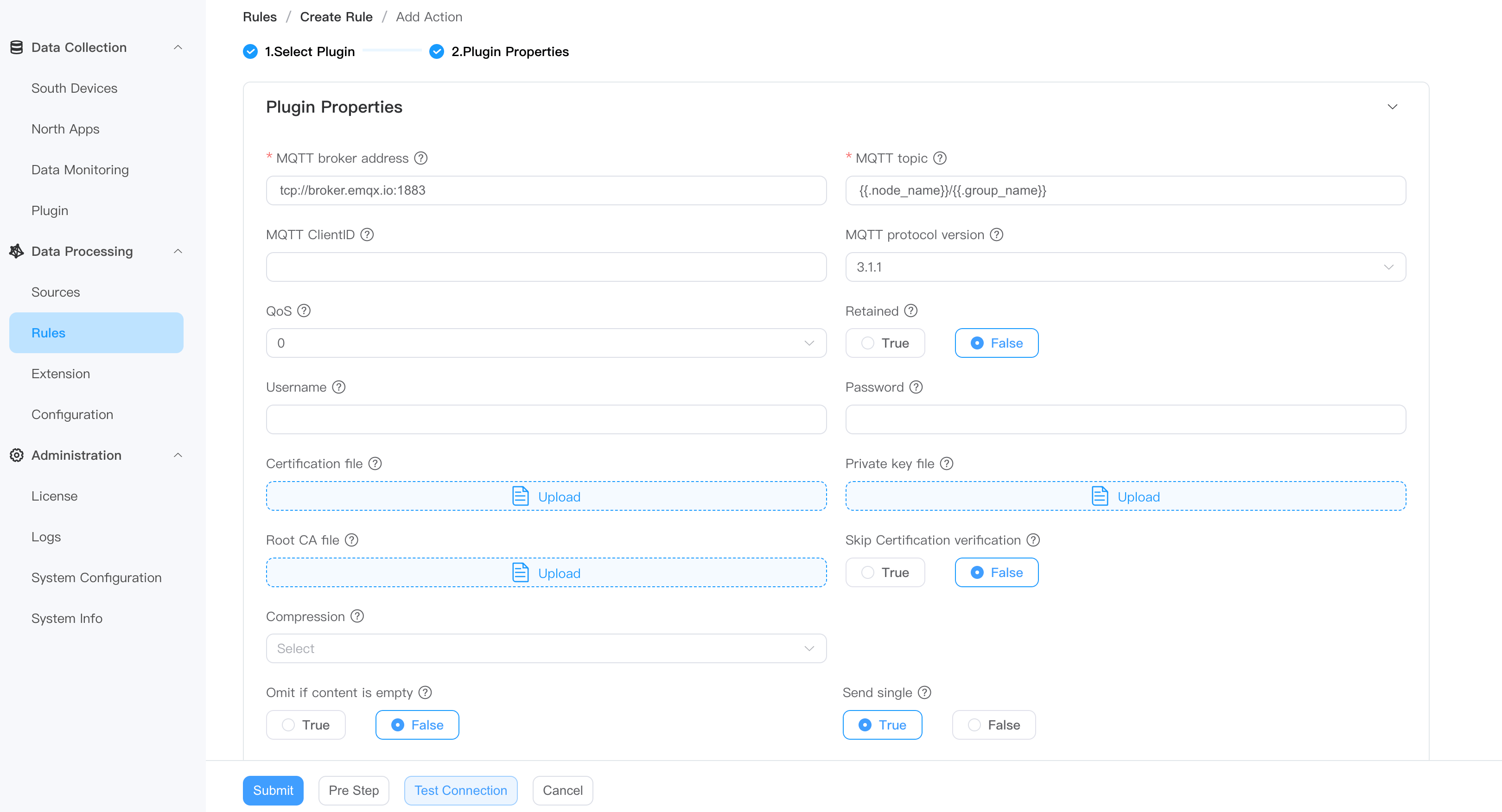The image size is (1502, 812).
Task: Set Retained option to True
Action: (x=885, y=343)
